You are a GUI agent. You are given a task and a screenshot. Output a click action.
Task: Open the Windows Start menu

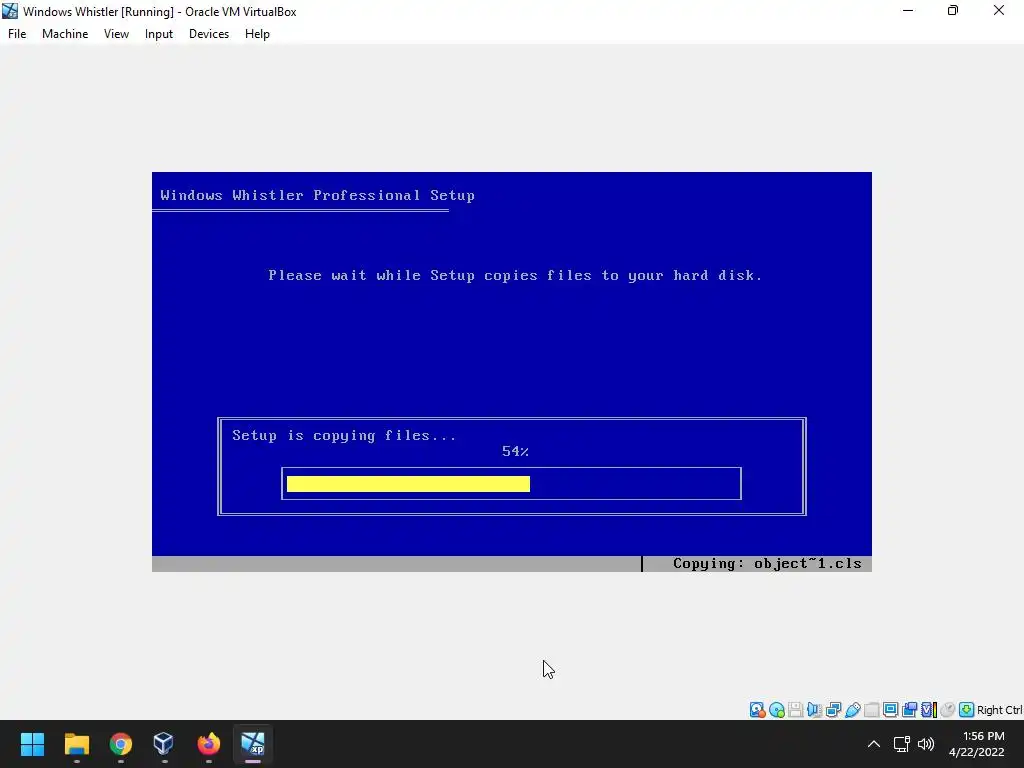[32, 744]
